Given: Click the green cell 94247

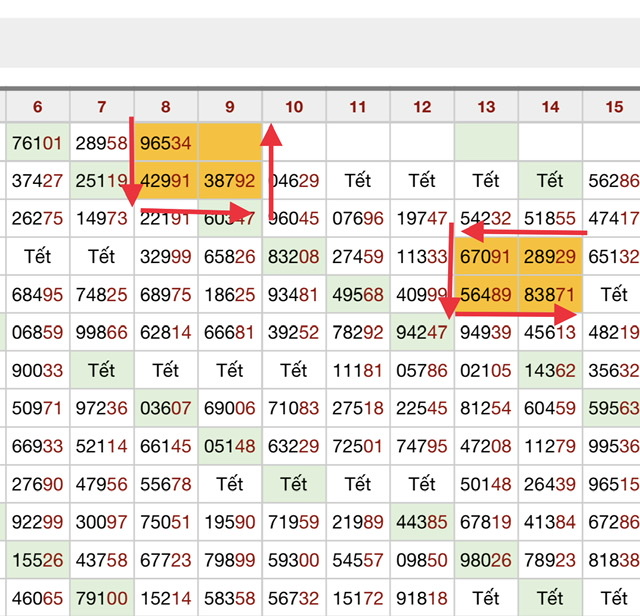Looking at the screenshot, I should (x=422, y=333).
